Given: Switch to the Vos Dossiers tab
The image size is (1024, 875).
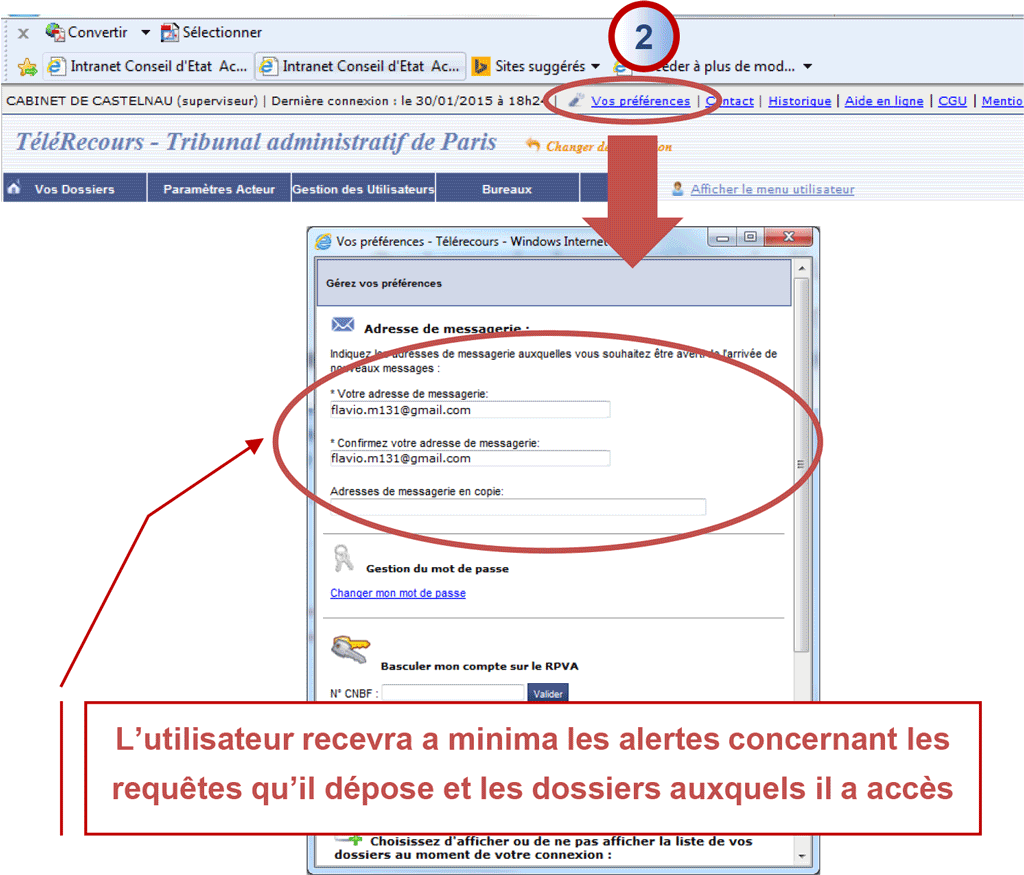Looking at the screenshot, I should tap(74, 189).
